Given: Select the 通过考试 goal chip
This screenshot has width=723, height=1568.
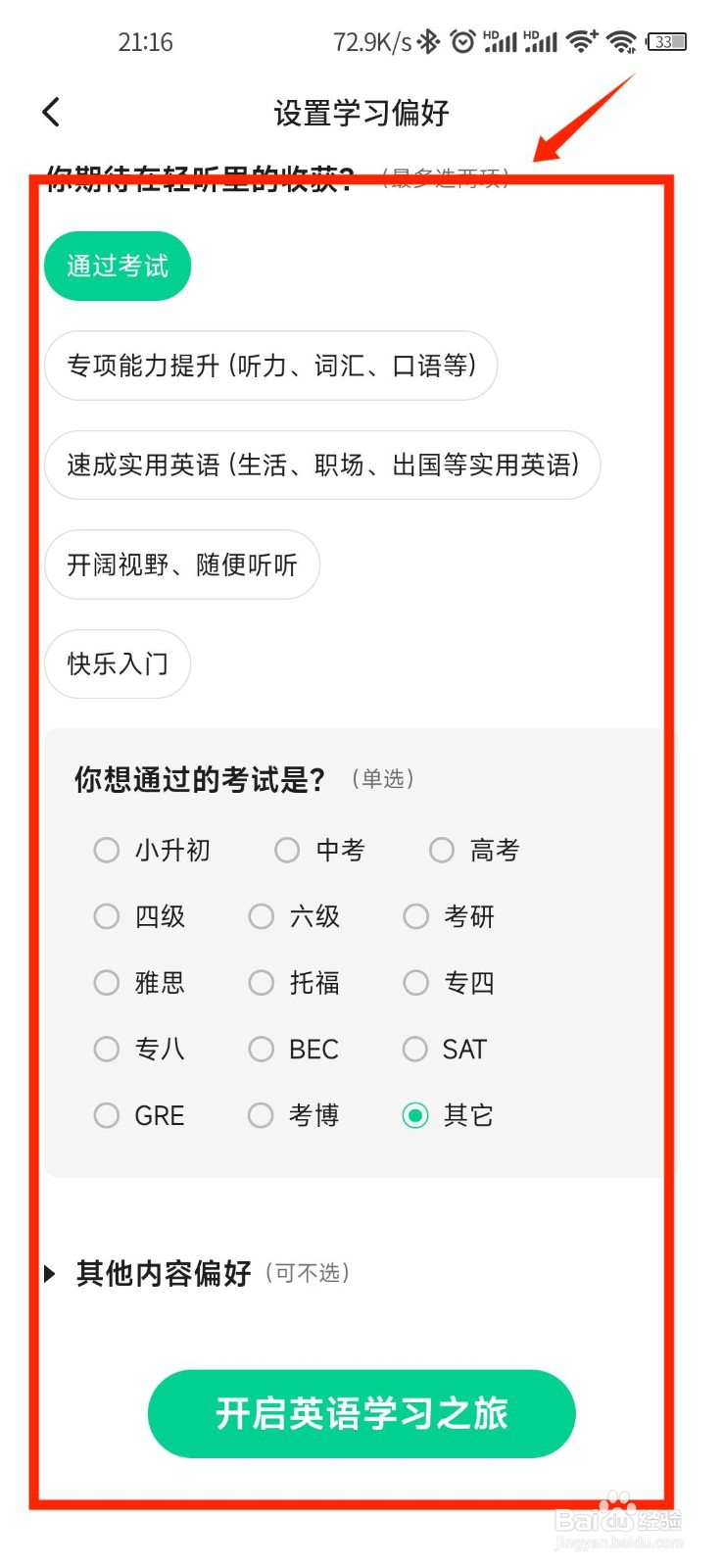Looking at the screenshot, I should tap(118, 266).
